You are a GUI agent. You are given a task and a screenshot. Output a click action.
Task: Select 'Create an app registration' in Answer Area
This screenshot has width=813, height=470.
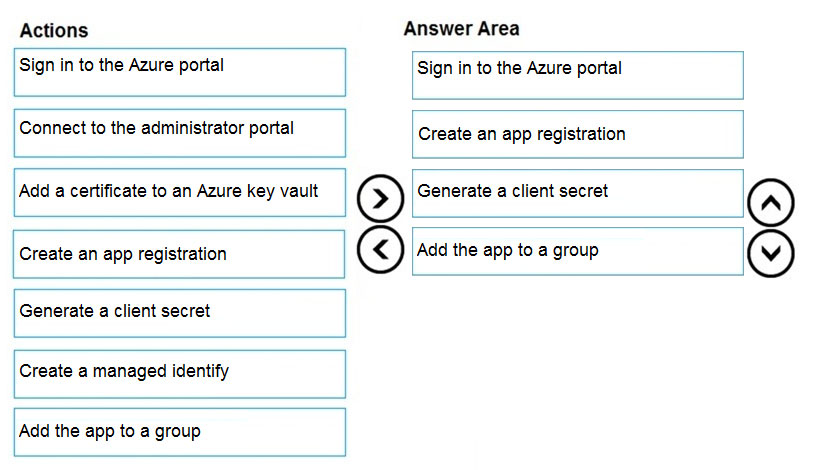coord(578,134)
